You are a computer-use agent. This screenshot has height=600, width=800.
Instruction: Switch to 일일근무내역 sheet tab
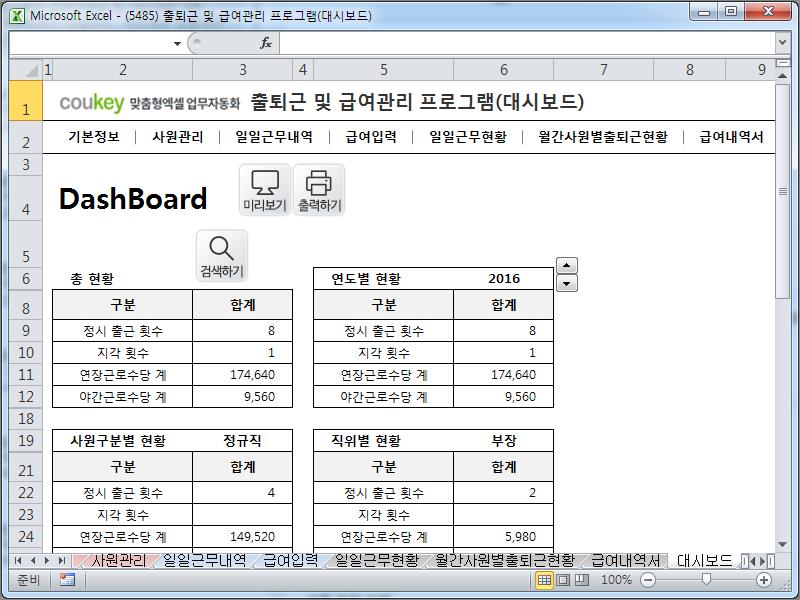click(204, 561)
